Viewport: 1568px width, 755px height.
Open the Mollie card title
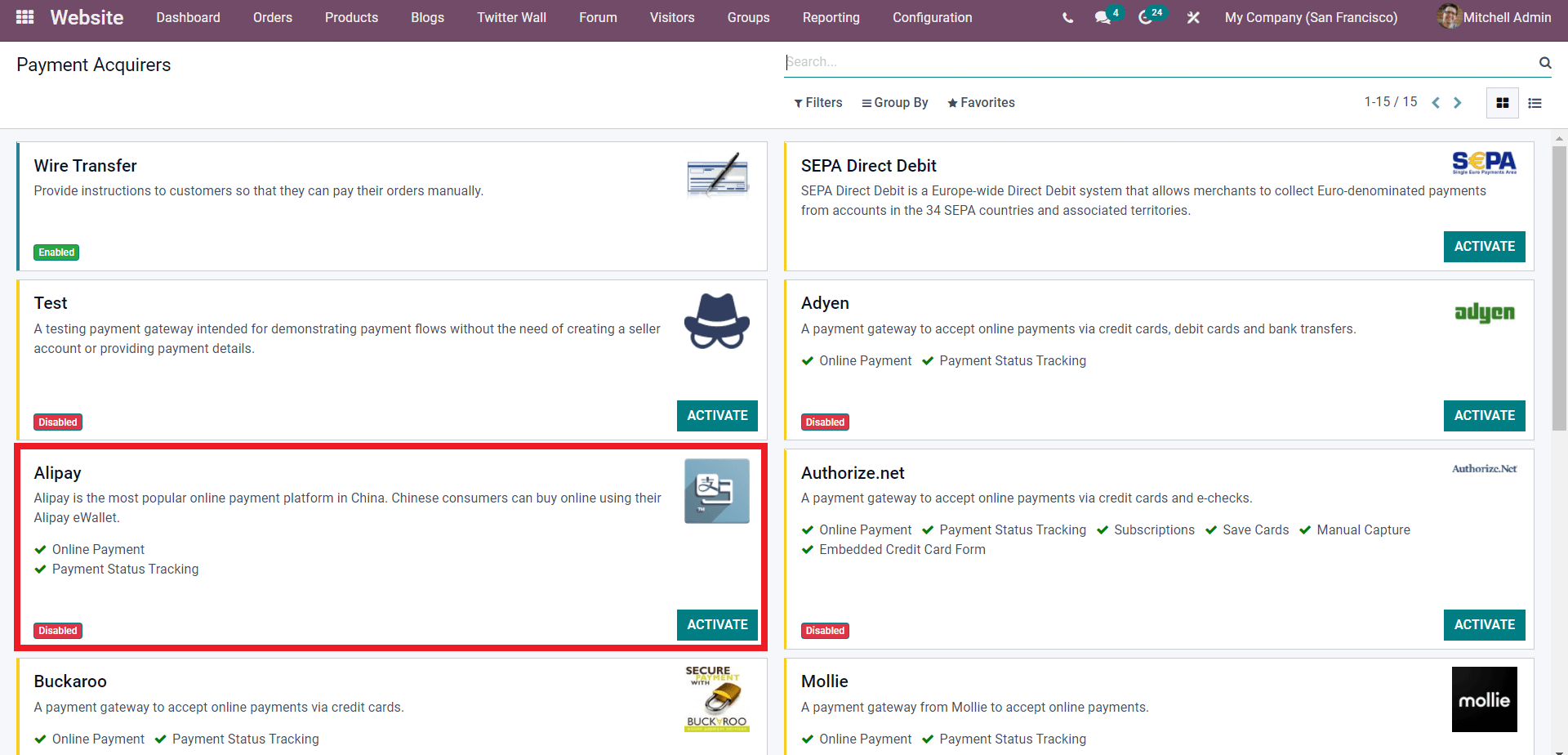pos(824,681)
